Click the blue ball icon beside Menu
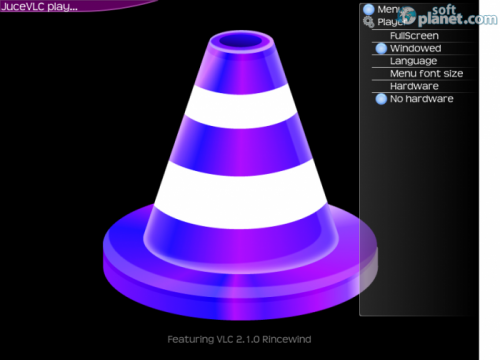 (x=369, y=9)
